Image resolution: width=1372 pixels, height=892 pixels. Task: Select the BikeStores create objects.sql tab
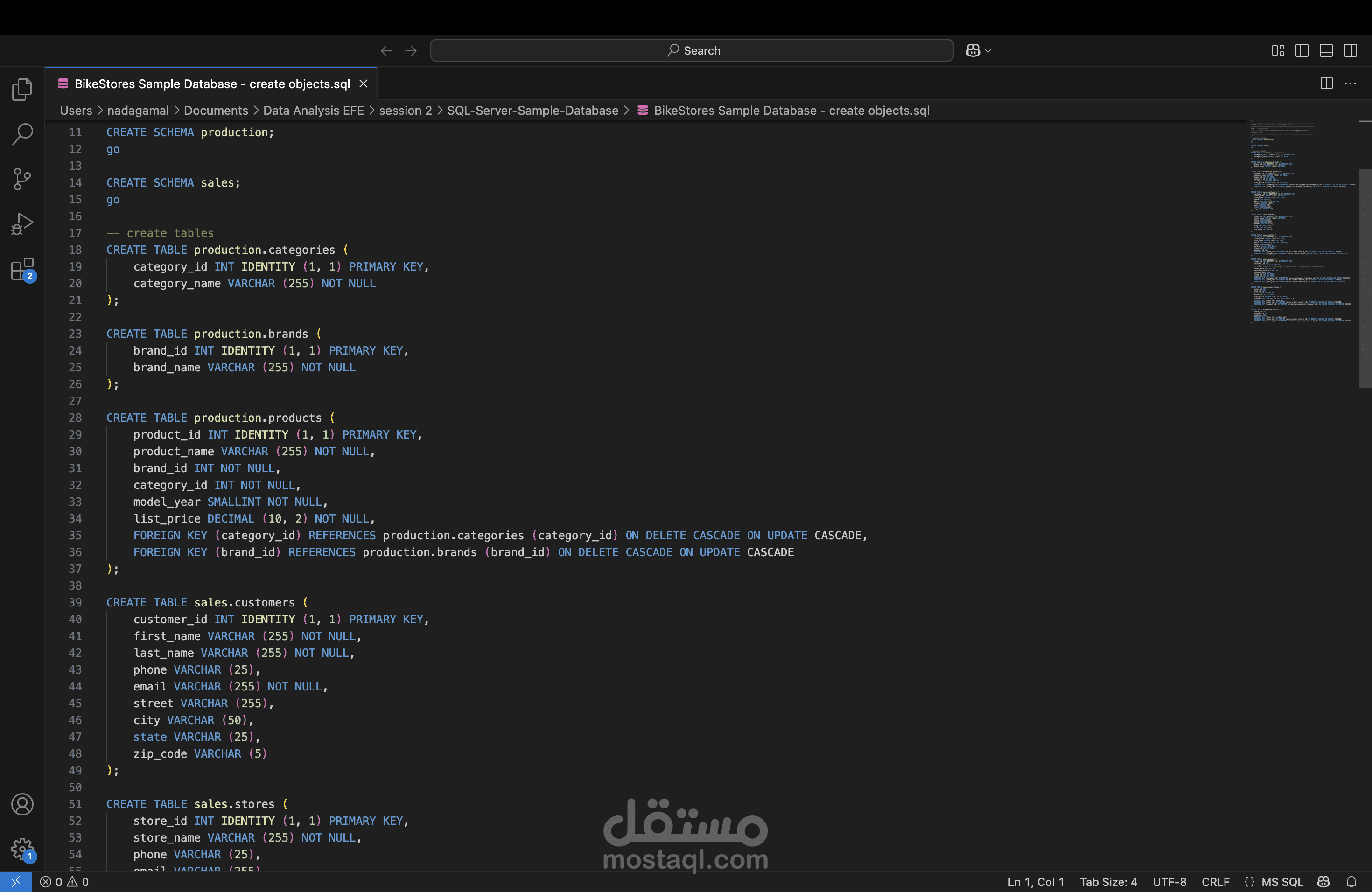[211, 84]
